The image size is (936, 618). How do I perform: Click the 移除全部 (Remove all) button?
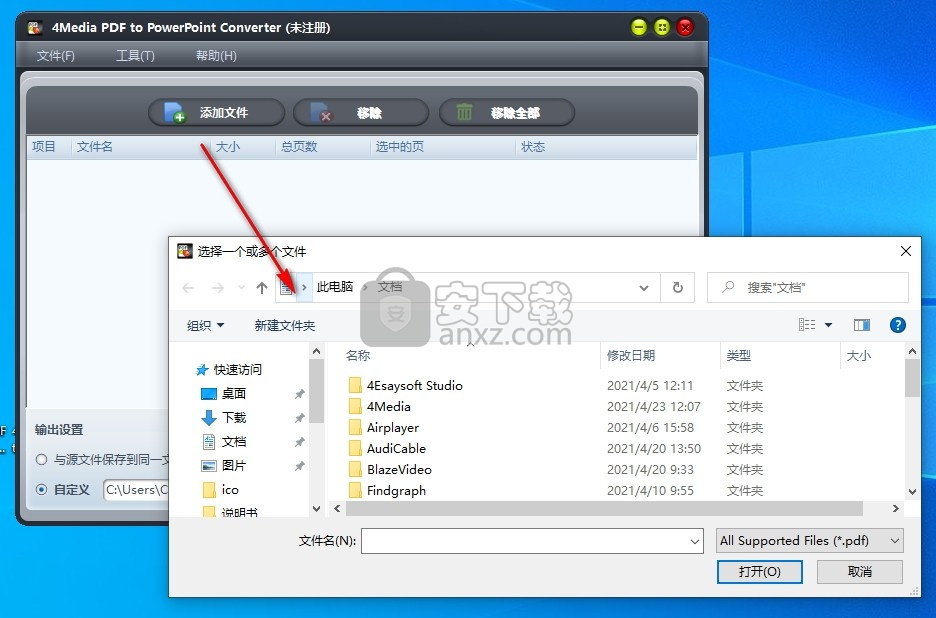click(x=506, y=112)
